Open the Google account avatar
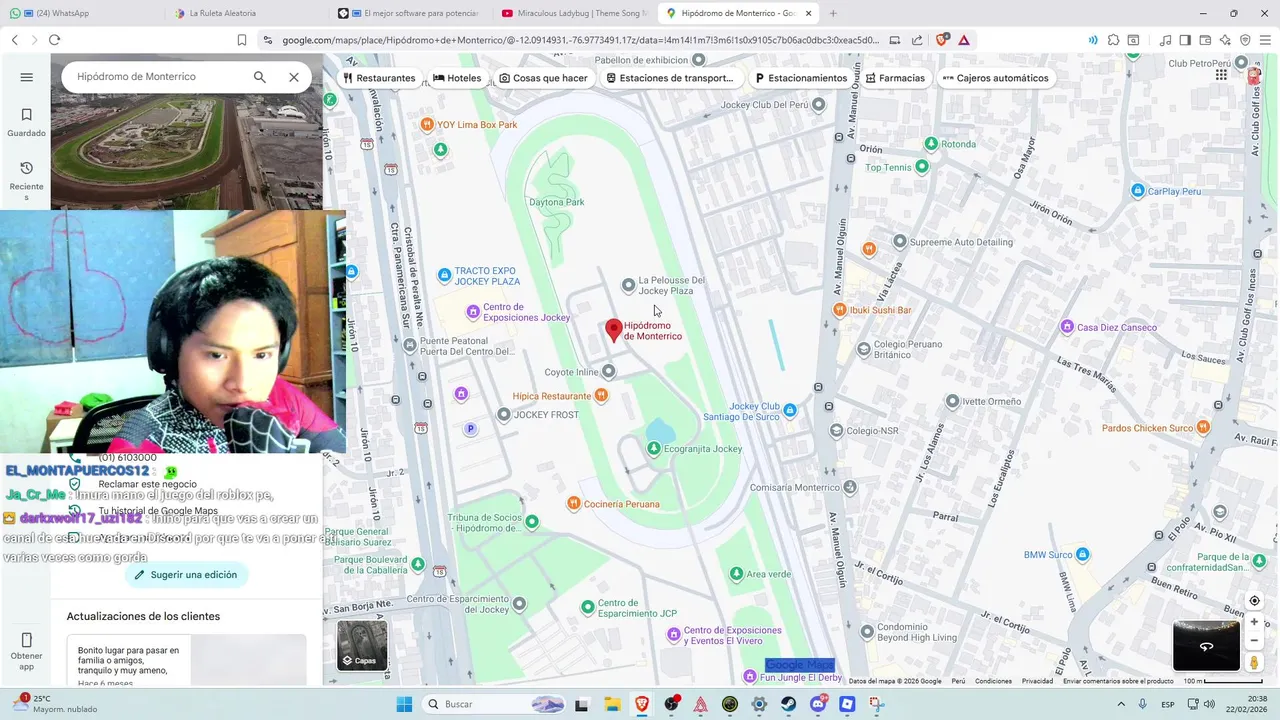The width and height of the screenshot is (1280, 720). 1254,75
